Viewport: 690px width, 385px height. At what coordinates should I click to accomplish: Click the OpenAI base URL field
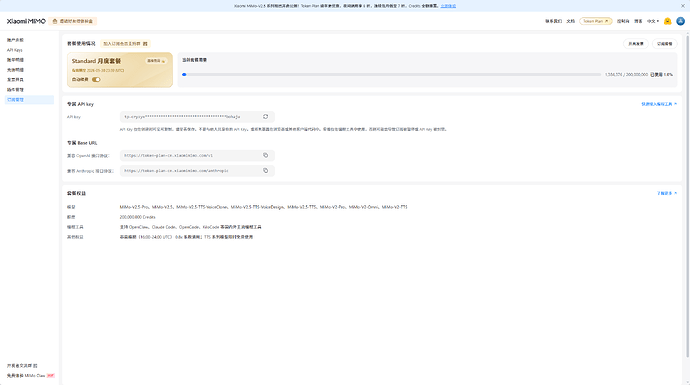(x=197, y=155)
